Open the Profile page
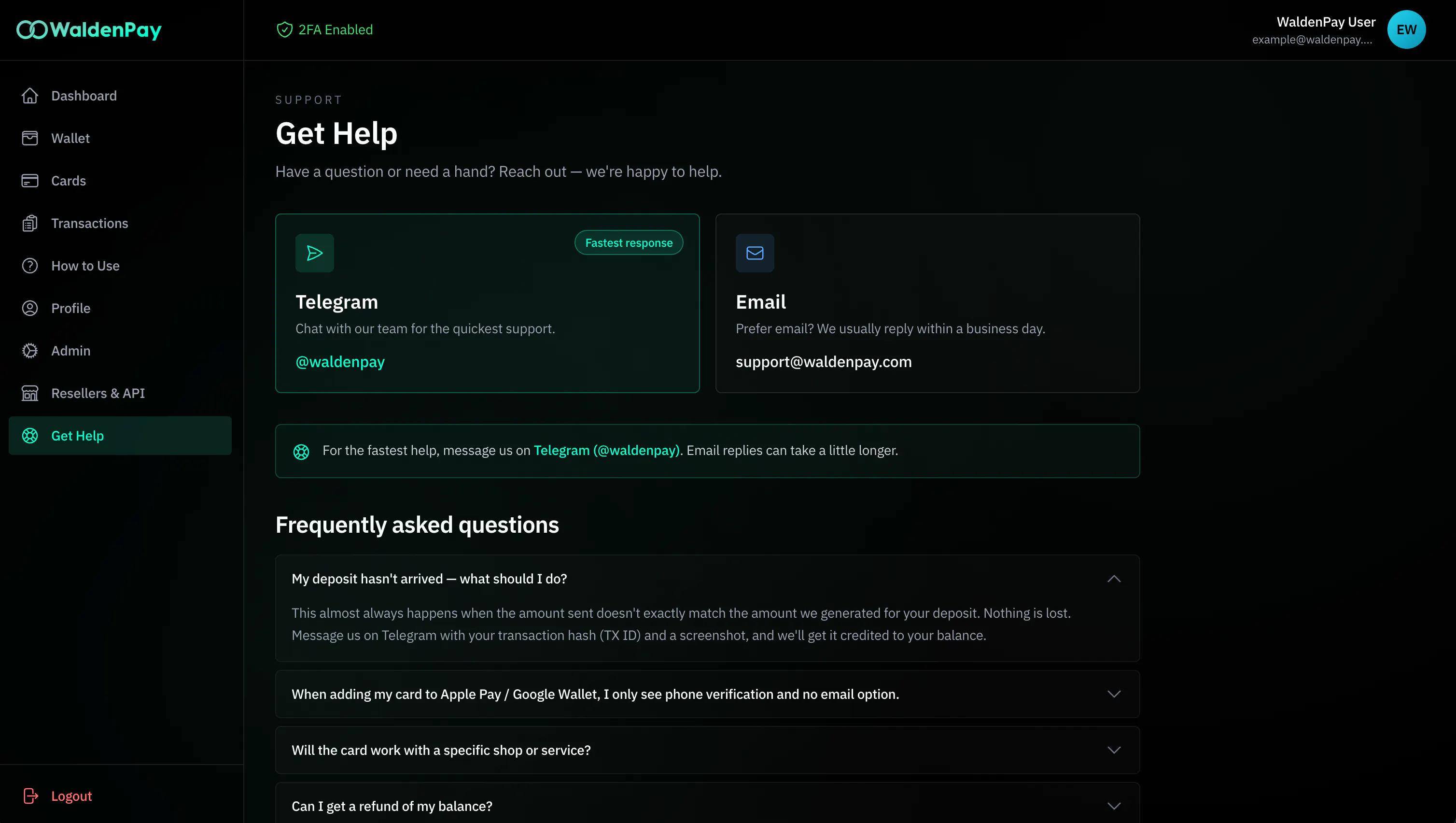Screen dimensions: 1456x823 point(120,308)
